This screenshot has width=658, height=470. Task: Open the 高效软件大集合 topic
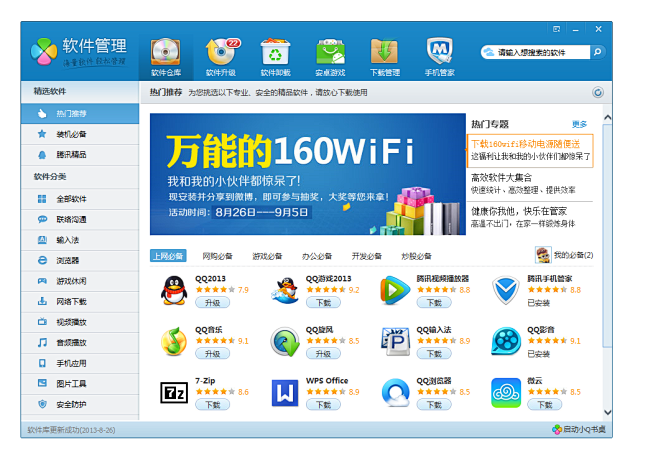coord(530,184)
